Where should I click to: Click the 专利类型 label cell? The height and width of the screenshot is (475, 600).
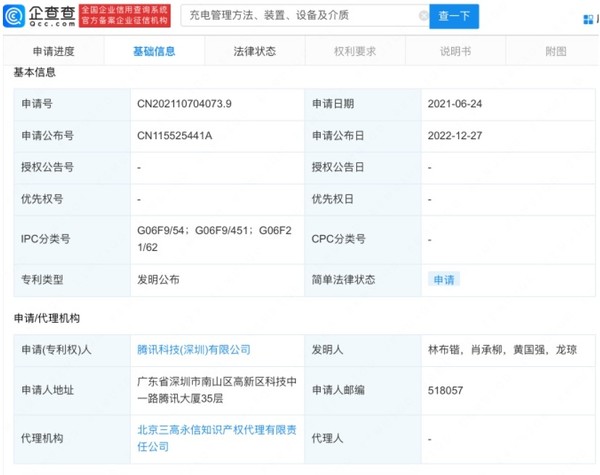72,280
